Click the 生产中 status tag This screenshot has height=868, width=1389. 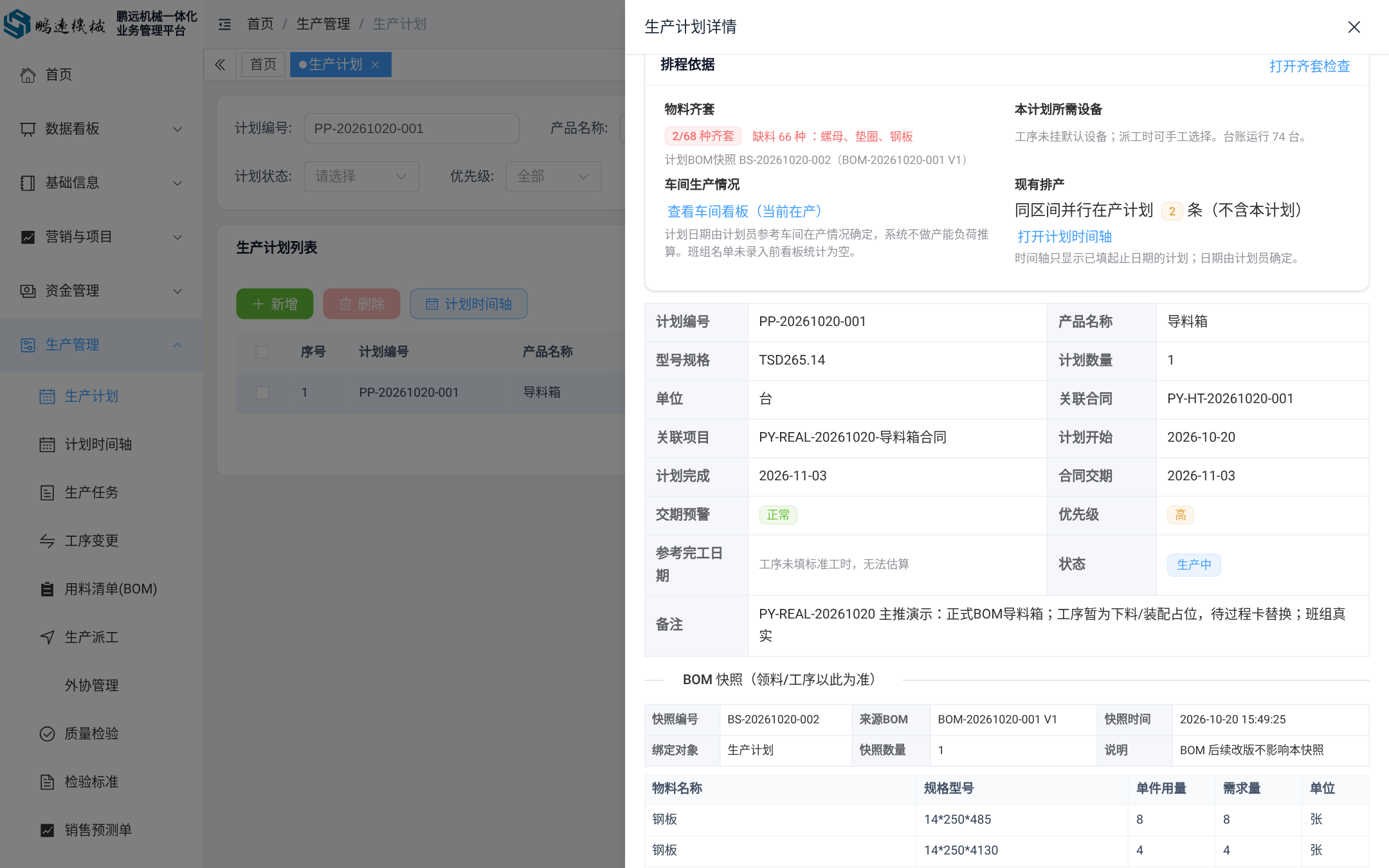click(x=1194, y=565)
